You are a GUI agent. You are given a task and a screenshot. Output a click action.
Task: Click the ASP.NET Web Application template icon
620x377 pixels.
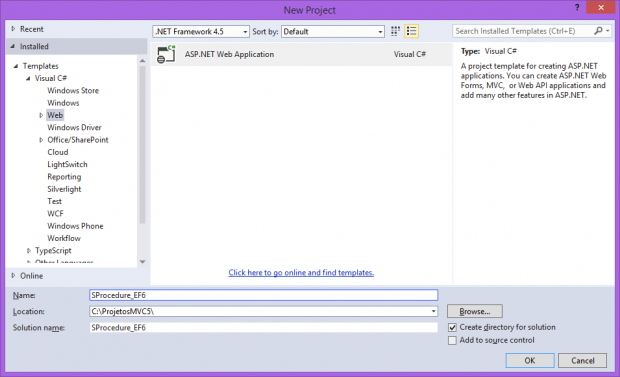(x=166, y=54)
